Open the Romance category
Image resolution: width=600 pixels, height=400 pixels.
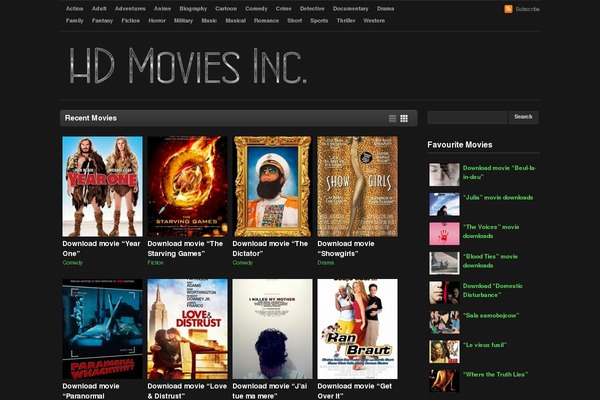pyautogui.click(x=266, y=21)
